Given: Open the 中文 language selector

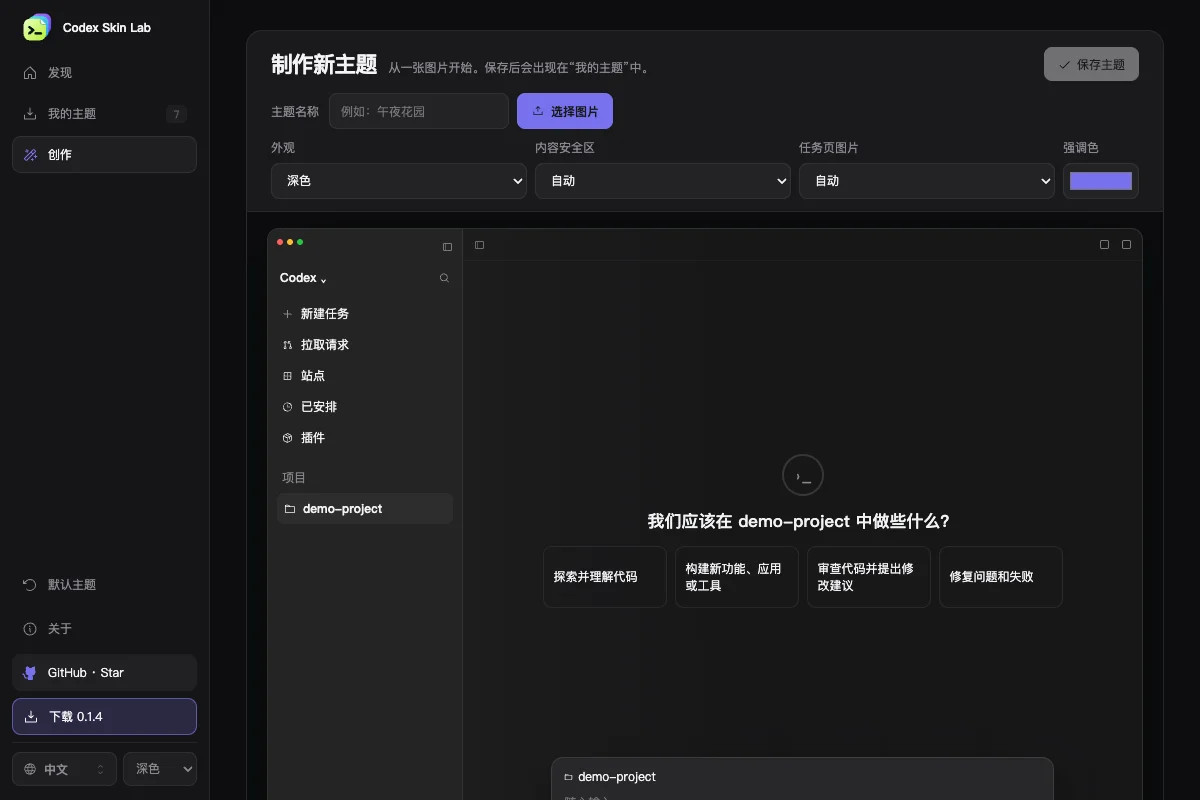Looking at the screenshot, I should [64, 769].
